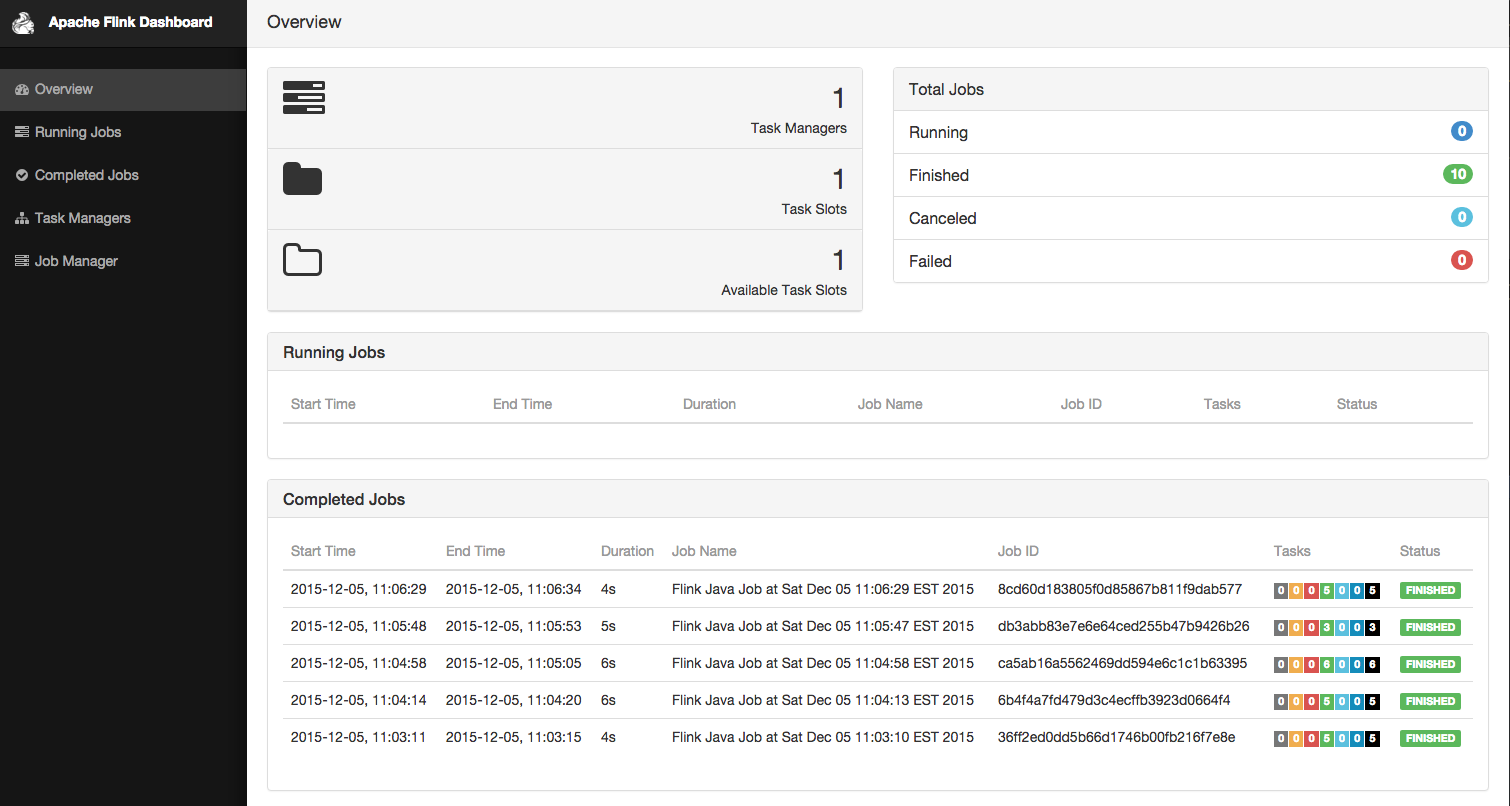Click the Overview dashboard icon in sidebar
This screenshot has height=806, width=1510.
click(22, 90)
